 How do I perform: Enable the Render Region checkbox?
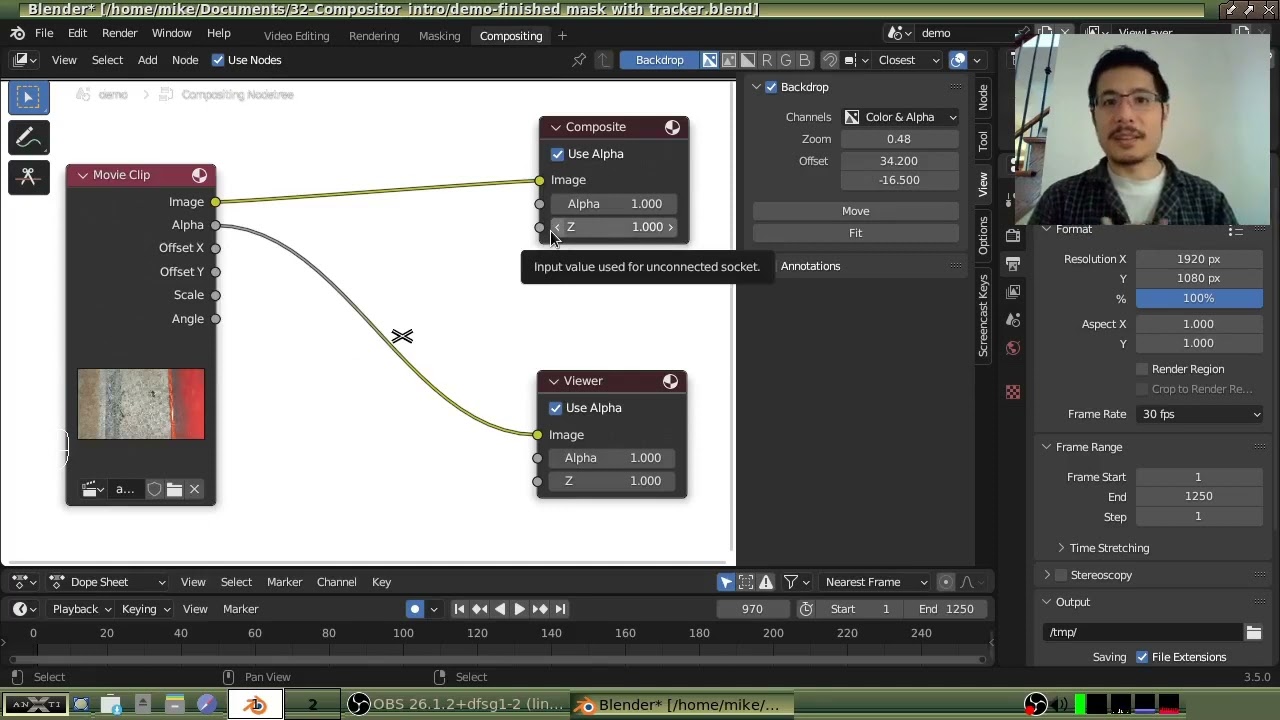coord(1142,369)
